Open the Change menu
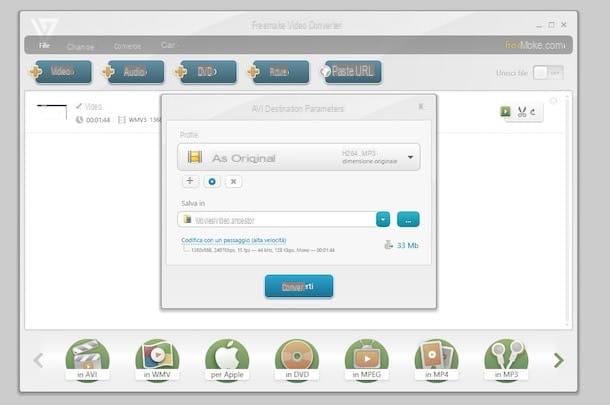 pos(81,47)
